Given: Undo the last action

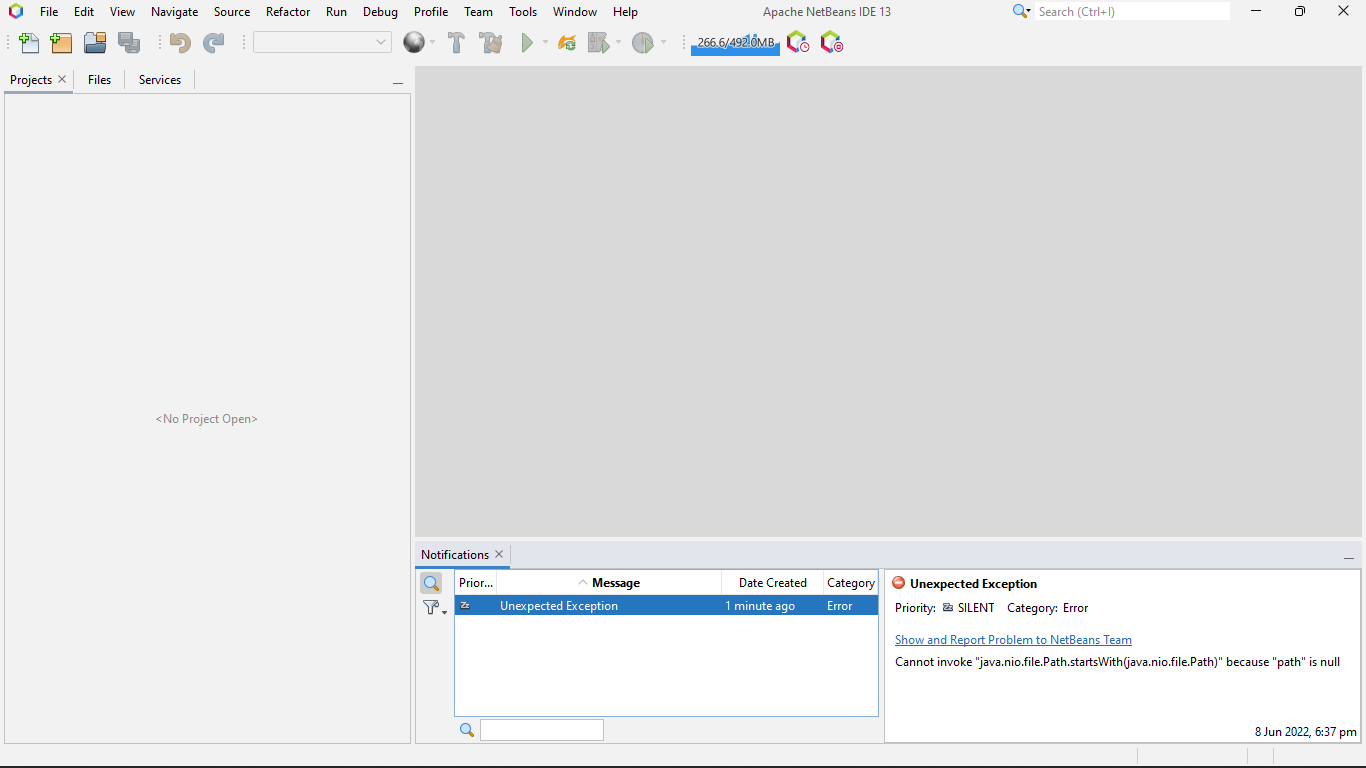Looking at the screenshot, I should [x=180, y=43].
